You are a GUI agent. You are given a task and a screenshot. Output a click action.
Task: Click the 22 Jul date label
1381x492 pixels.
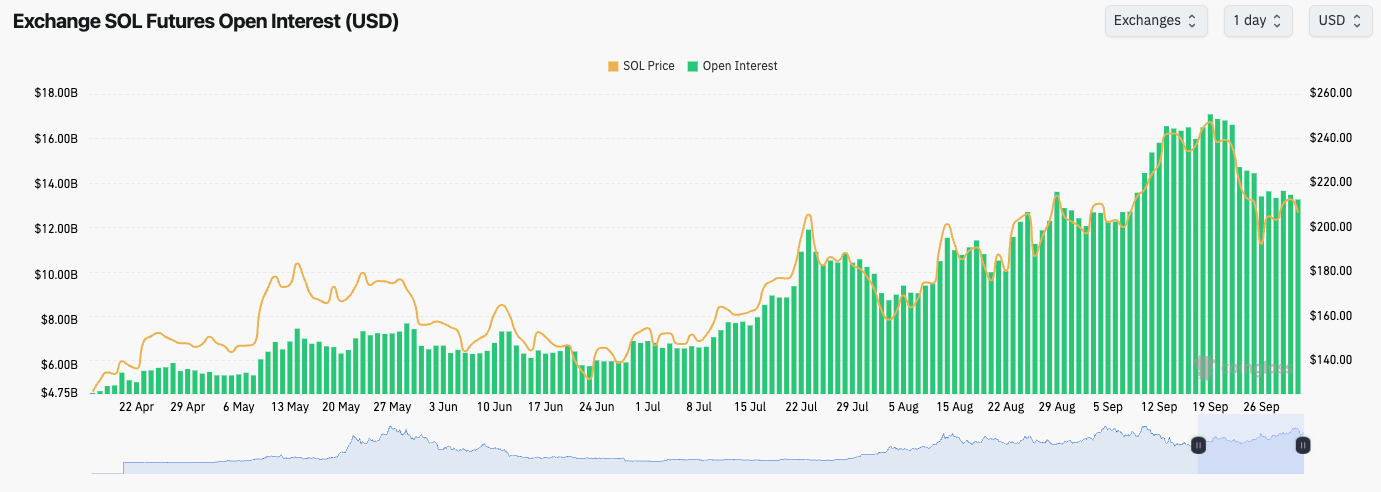pos(801,408)
